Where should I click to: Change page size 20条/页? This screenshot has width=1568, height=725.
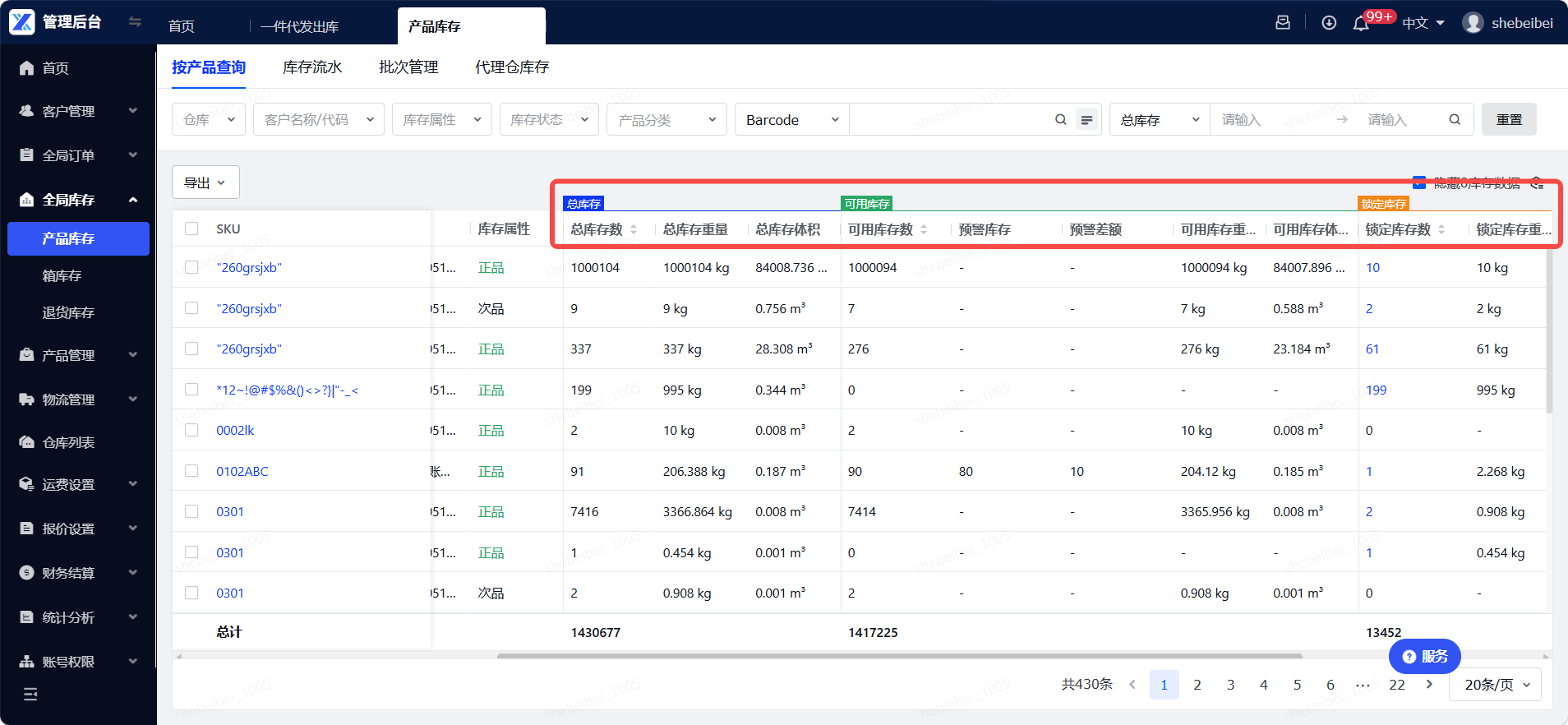click(1497, 685)
